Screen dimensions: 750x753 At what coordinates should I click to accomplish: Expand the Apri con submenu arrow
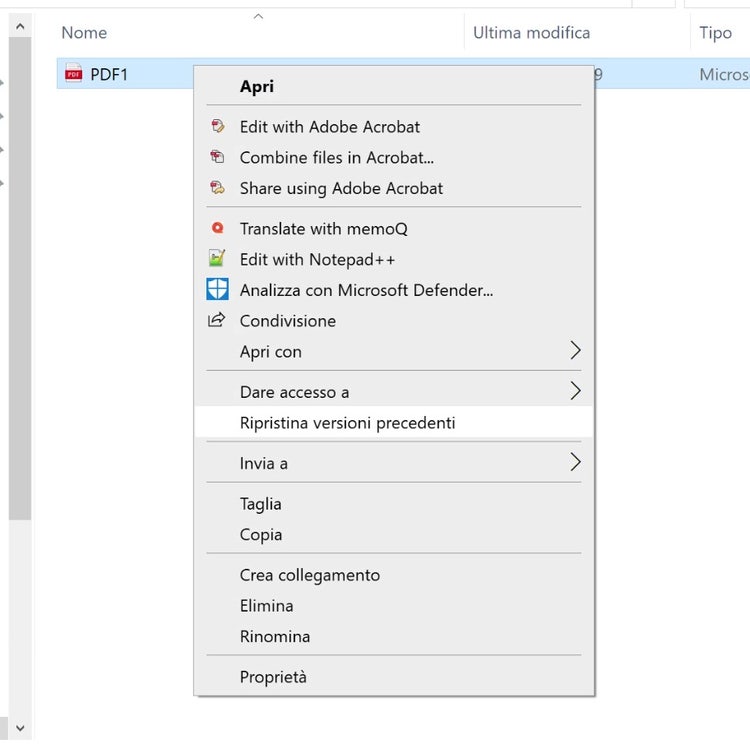click(575, 351)
